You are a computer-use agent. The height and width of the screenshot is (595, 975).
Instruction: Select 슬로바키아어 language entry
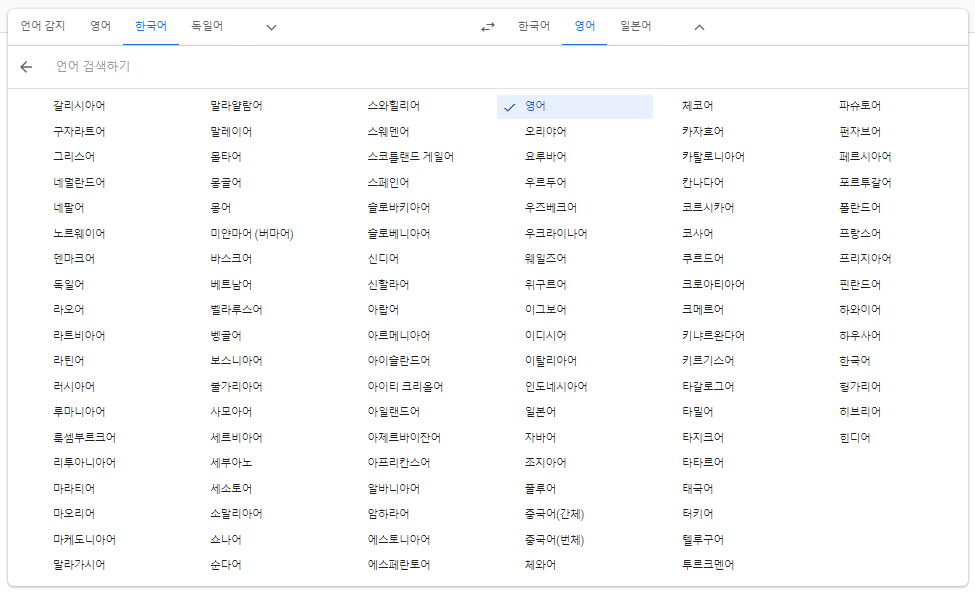coord(399,208)
